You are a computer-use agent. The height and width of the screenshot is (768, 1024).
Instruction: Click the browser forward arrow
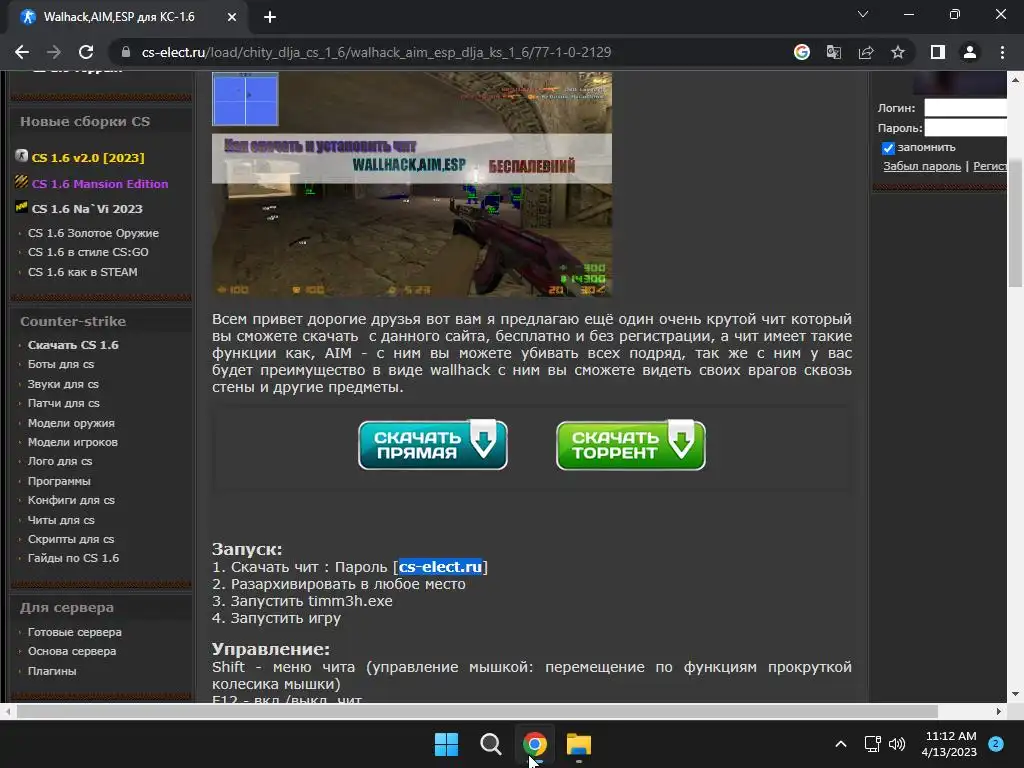(x=54, y=52)
